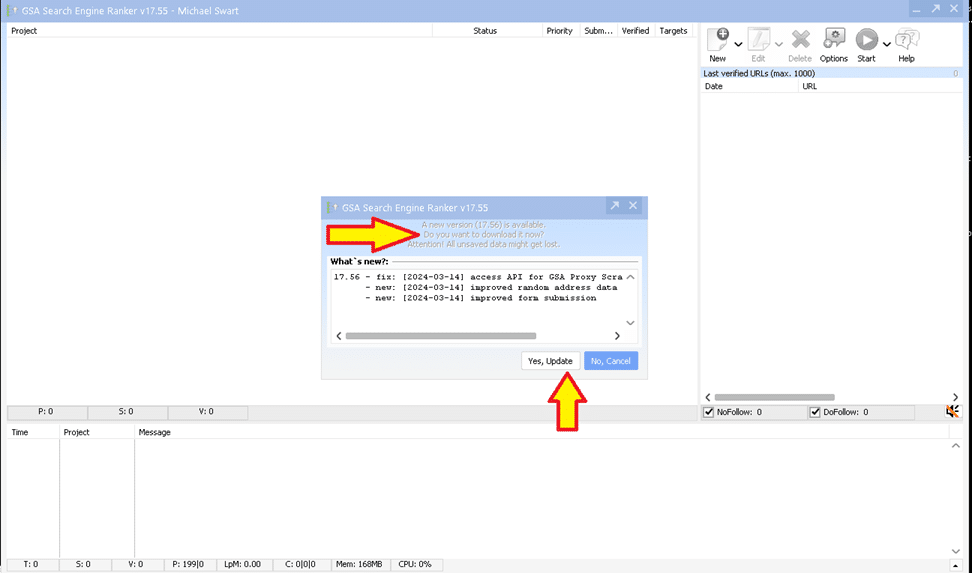This screenshot has width=972, height=573.
Task: Click the status bar up arrow button
Action: [955, 565]
